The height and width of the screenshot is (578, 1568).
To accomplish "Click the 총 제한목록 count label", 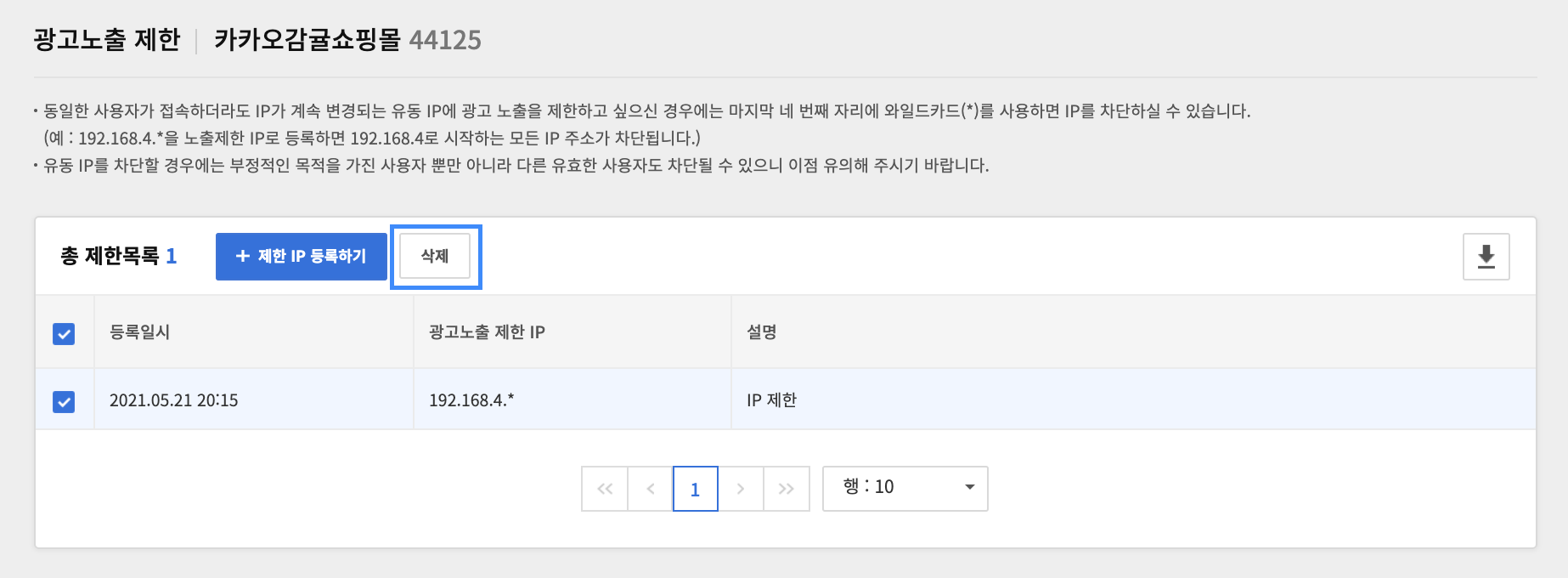I will point(118,256).
